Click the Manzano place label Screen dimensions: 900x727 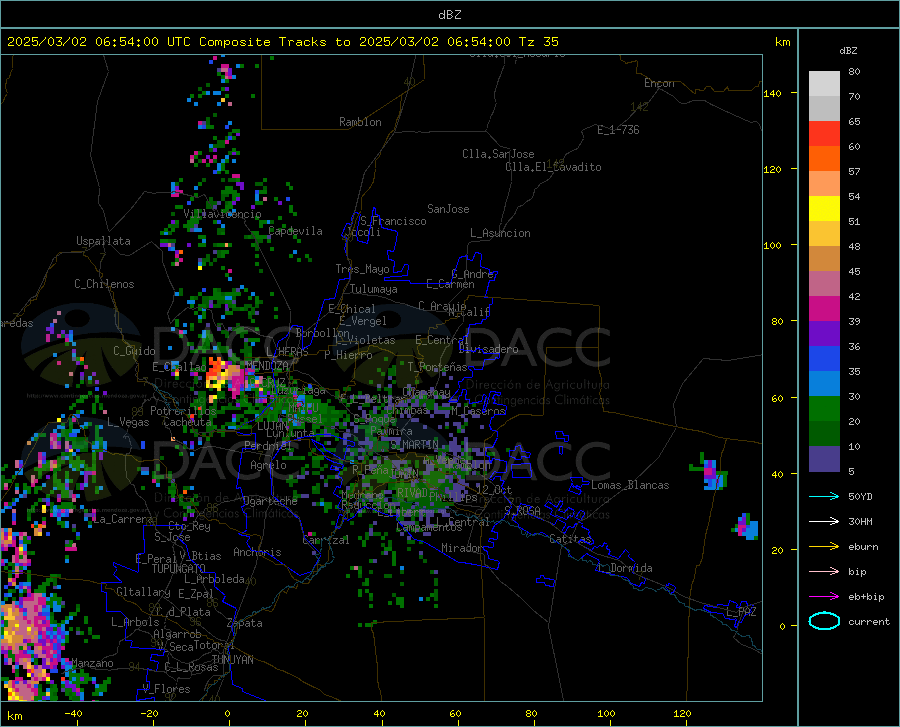(92, 663)
